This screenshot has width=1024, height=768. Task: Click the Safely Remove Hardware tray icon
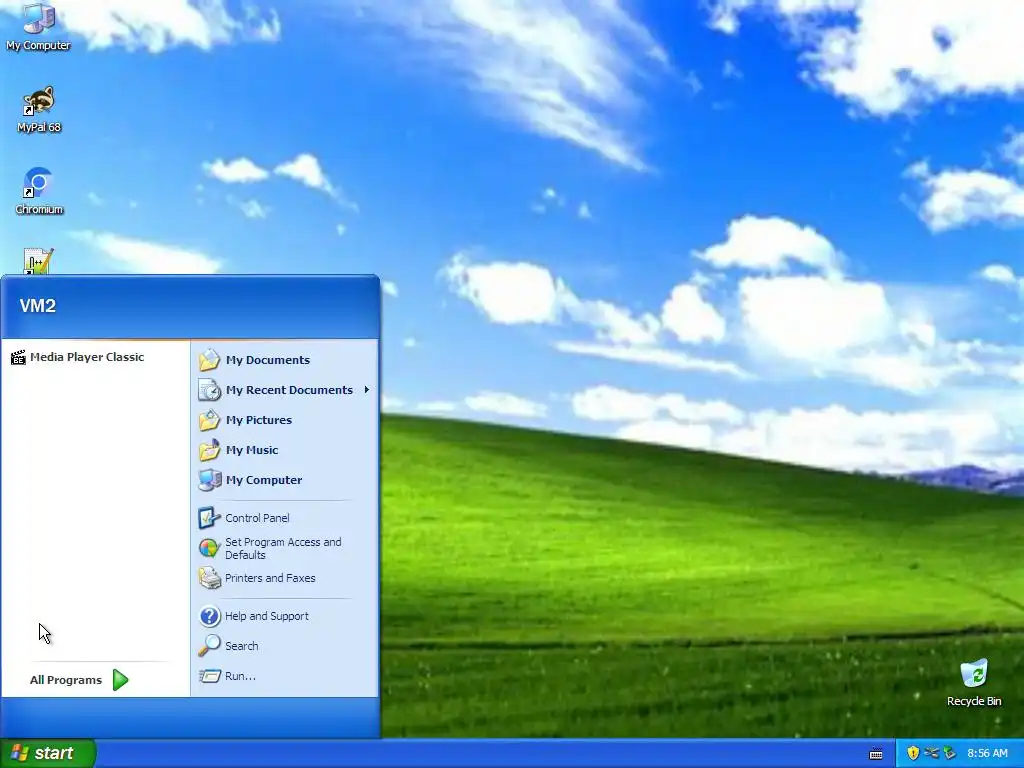[949, 753]
